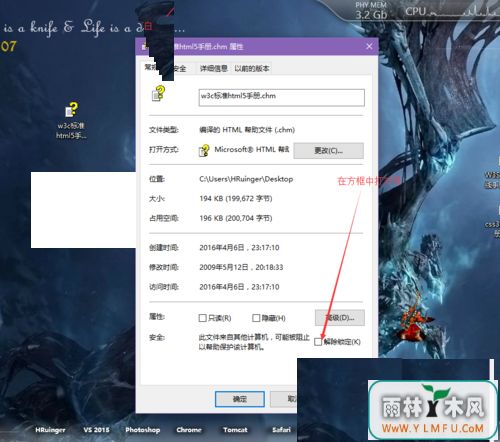Open the VS 2015 dock shortcut

click(x=97, y=430)
